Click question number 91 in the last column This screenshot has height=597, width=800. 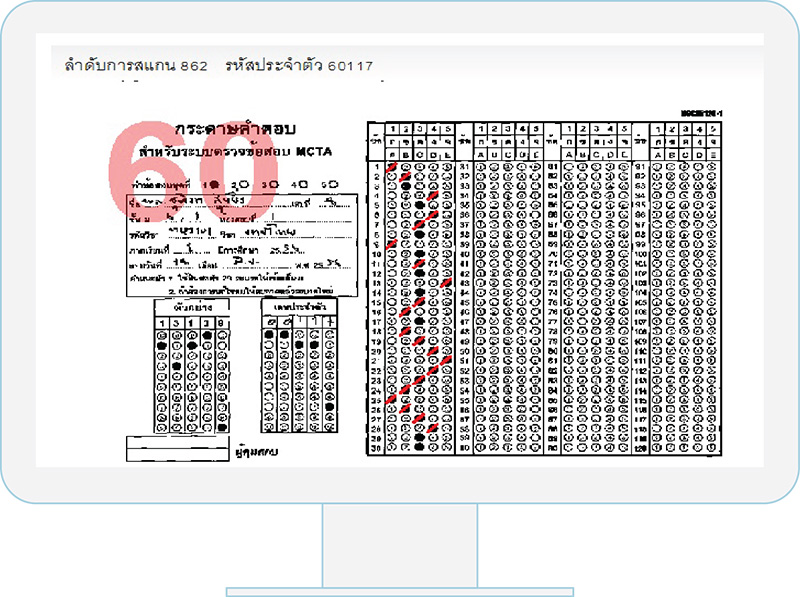639,166
